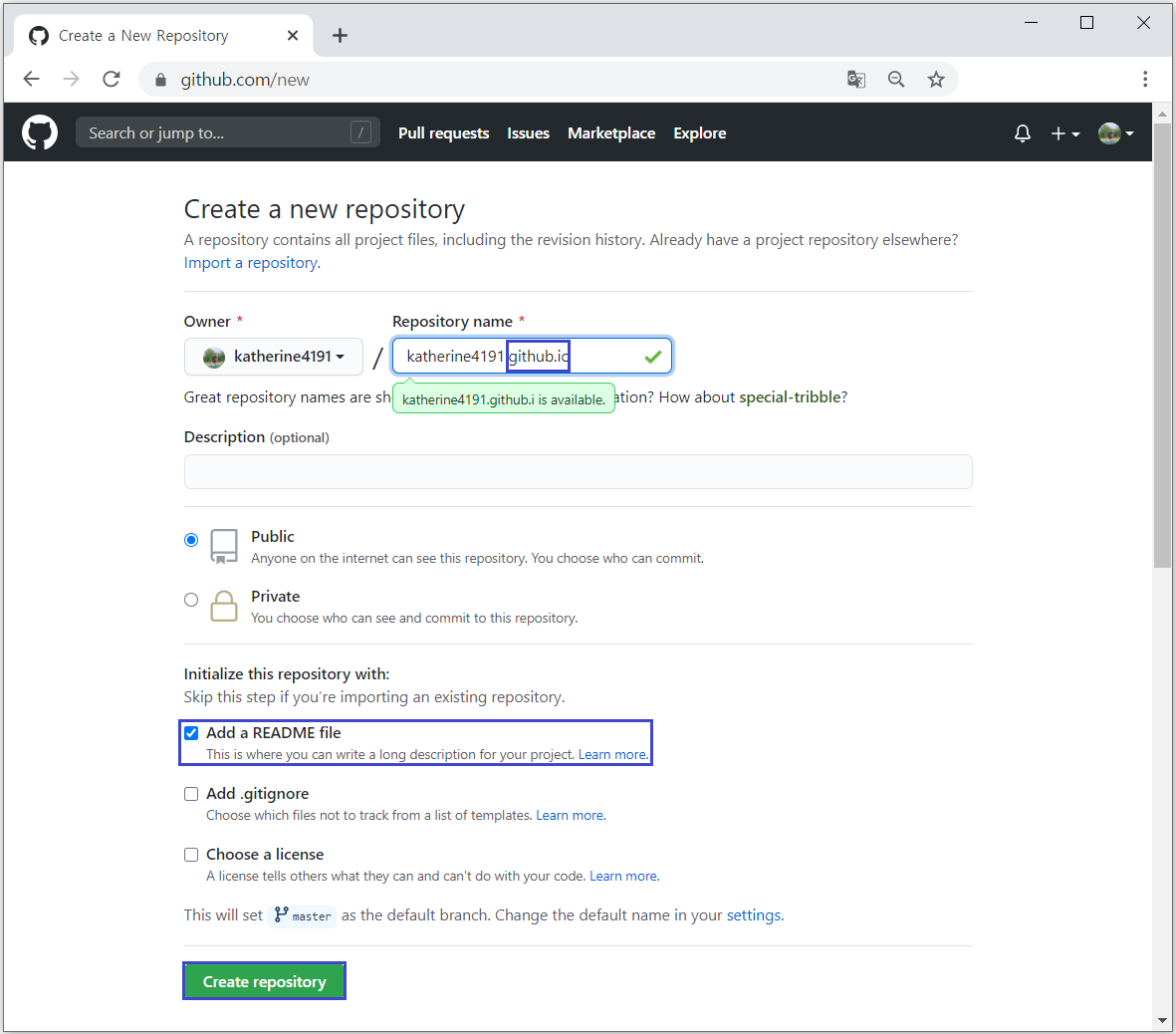Open Marketplace
Screen dimensions: 1176x1034
click(611, 132)
